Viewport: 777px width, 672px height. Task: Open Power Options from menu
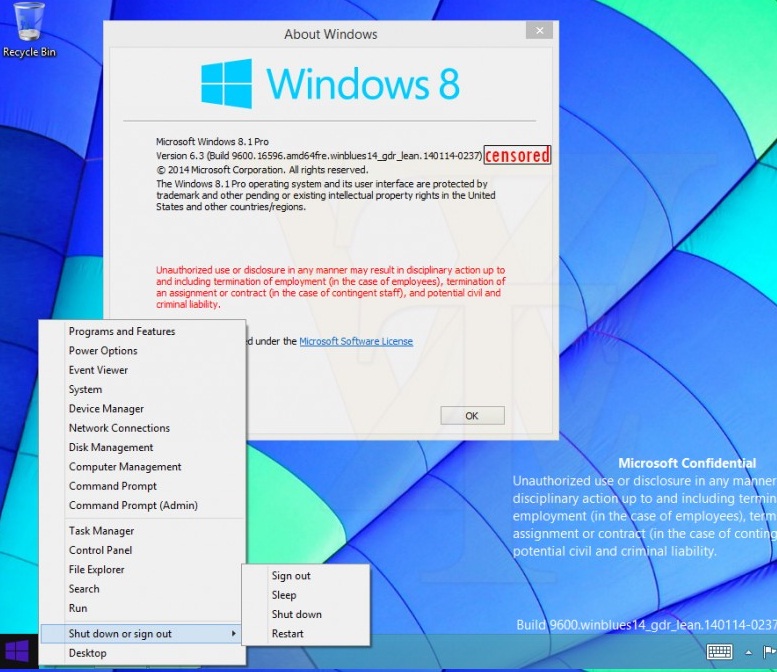click(x=143, y=351)
